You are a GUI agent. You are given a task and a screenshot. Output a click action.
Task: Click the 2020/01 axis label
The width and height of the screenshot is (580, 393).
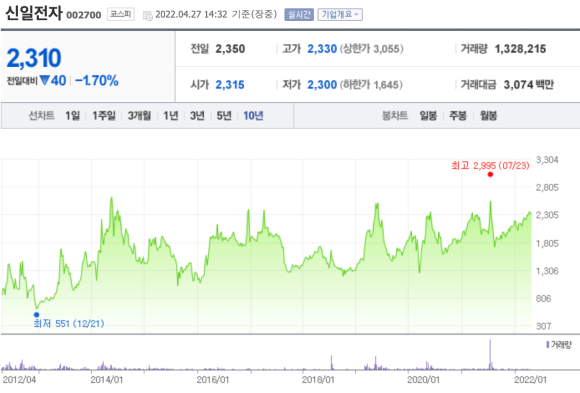[424, 380]
